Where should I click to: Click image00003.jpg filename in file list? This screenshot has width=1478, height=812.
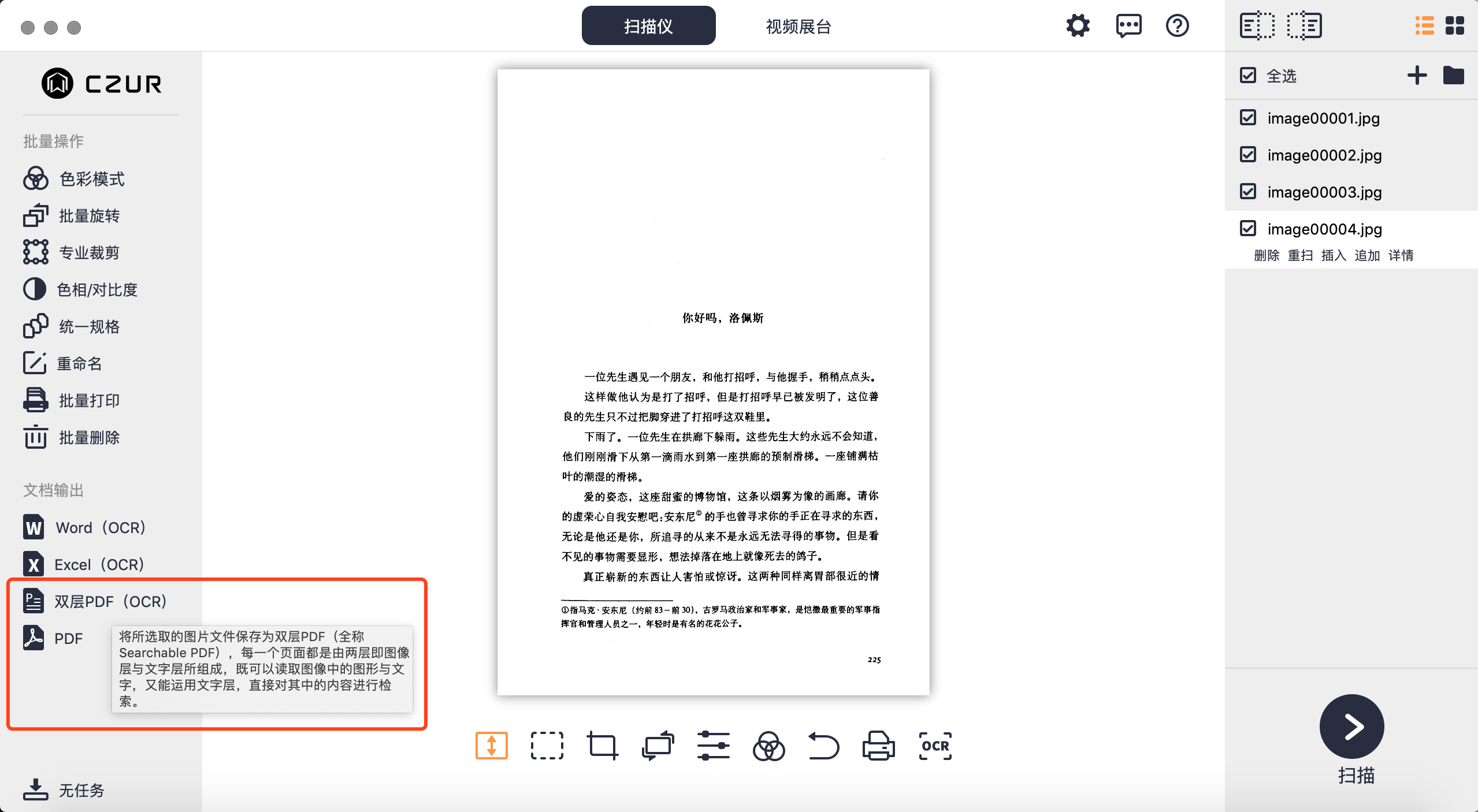1324,192
